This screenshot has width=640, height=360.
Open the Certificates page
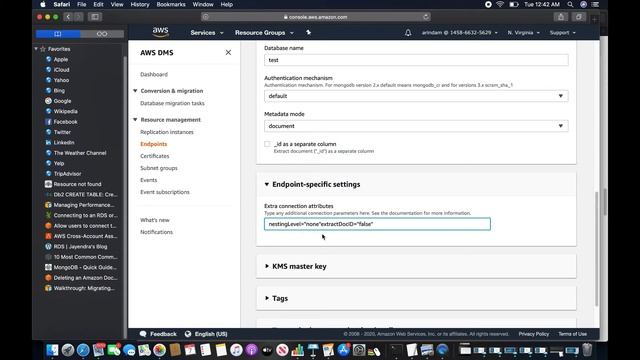point(155,156)
